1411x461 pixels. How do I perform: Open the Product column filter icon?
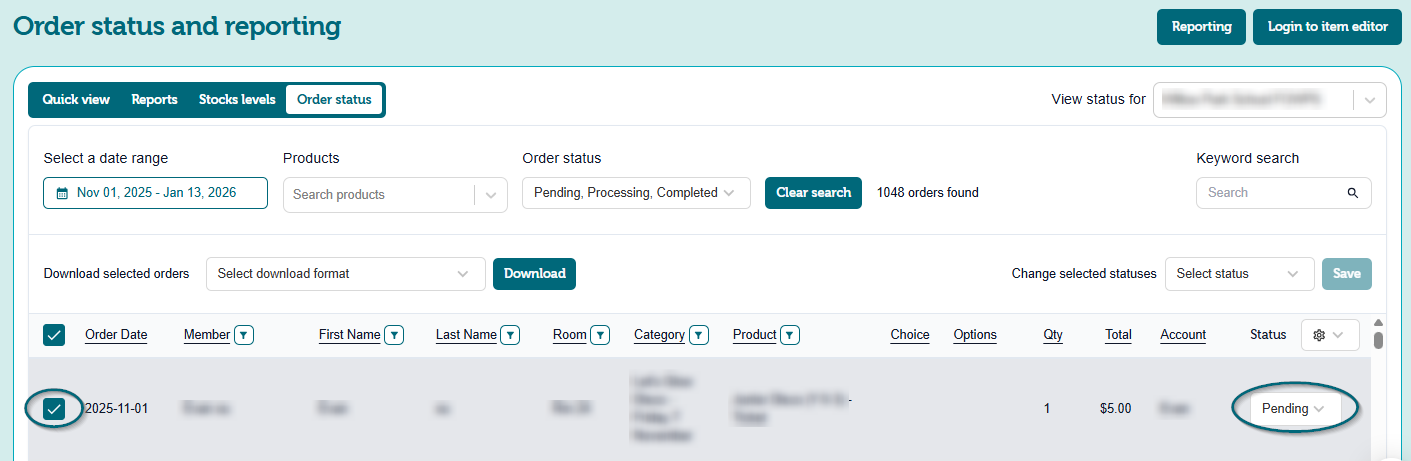tap(790, 335)
